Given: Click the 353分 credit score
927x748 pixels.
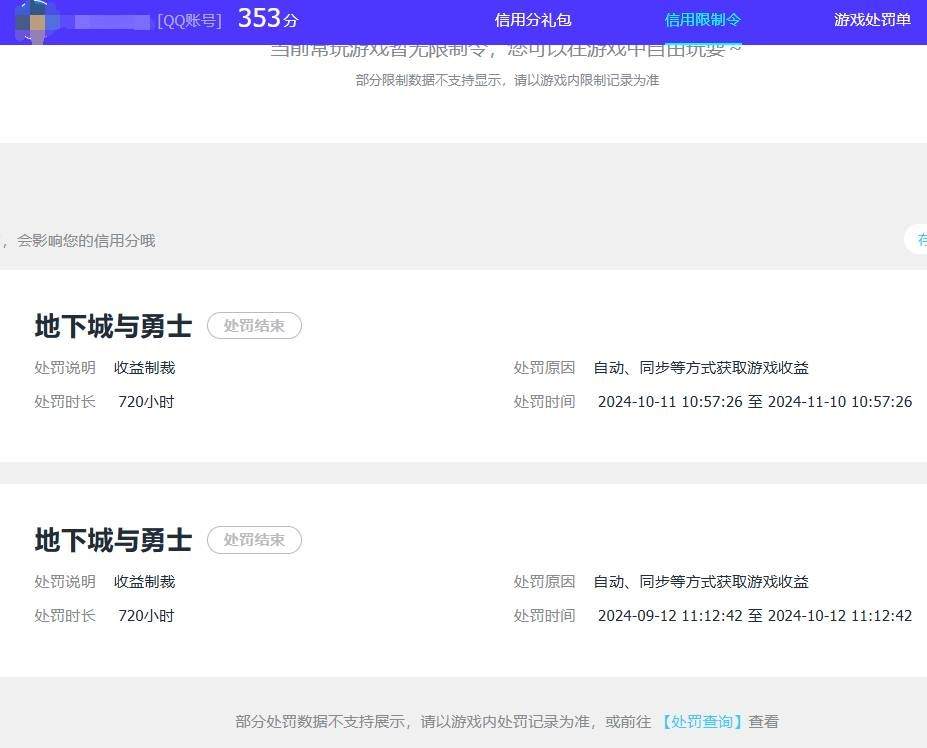Looking at the screenshot, I should 268,19.
